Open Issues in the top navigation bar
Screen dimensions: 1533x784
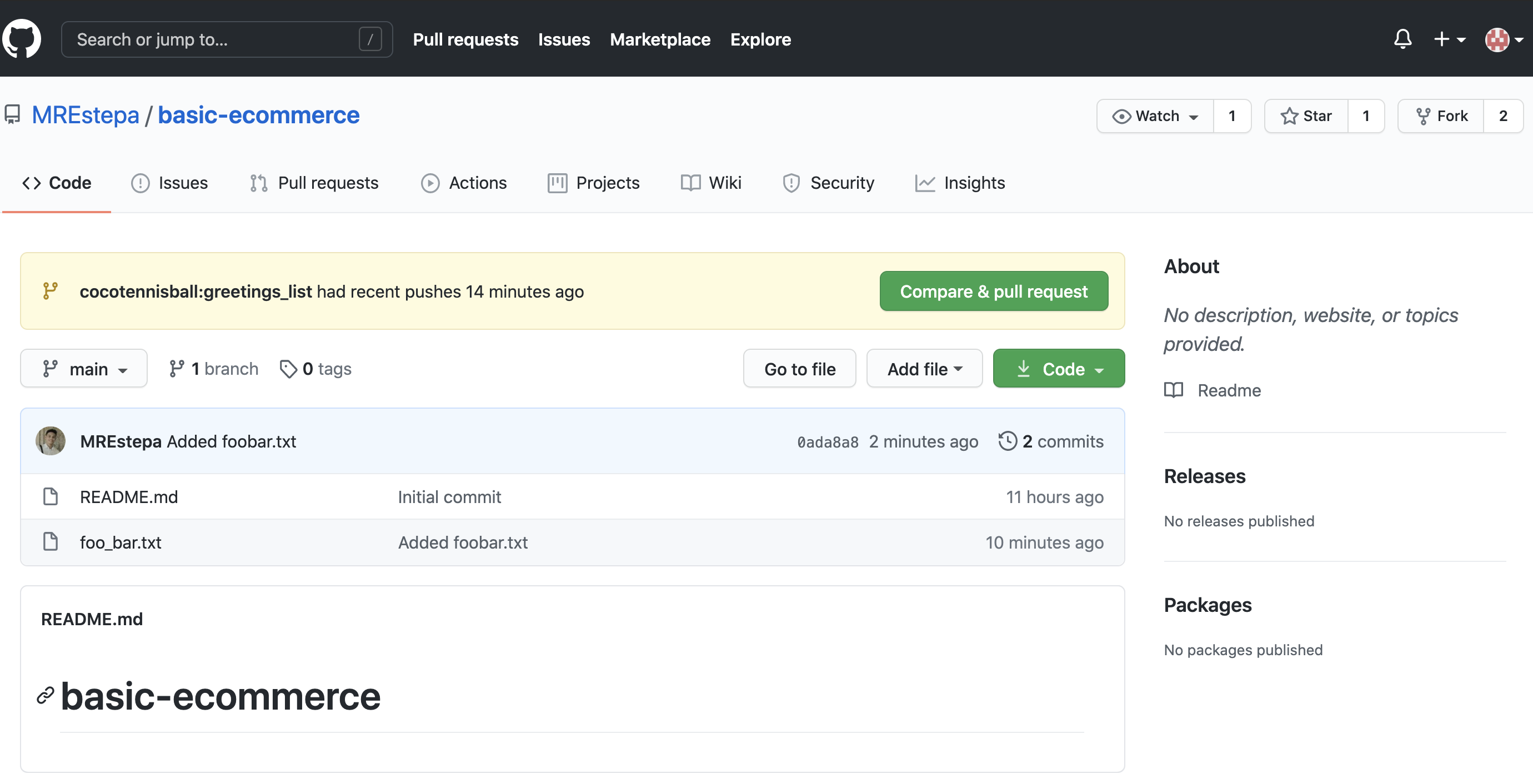pos(564,39)
